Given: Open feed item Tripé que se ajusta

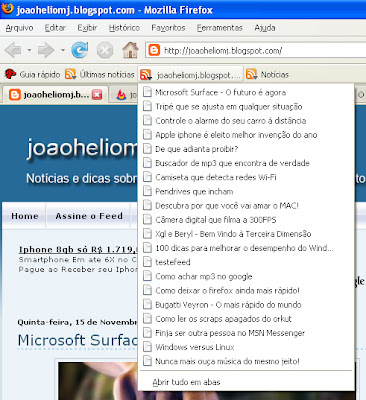Looking at the screenshot, I should click(245, 107).
